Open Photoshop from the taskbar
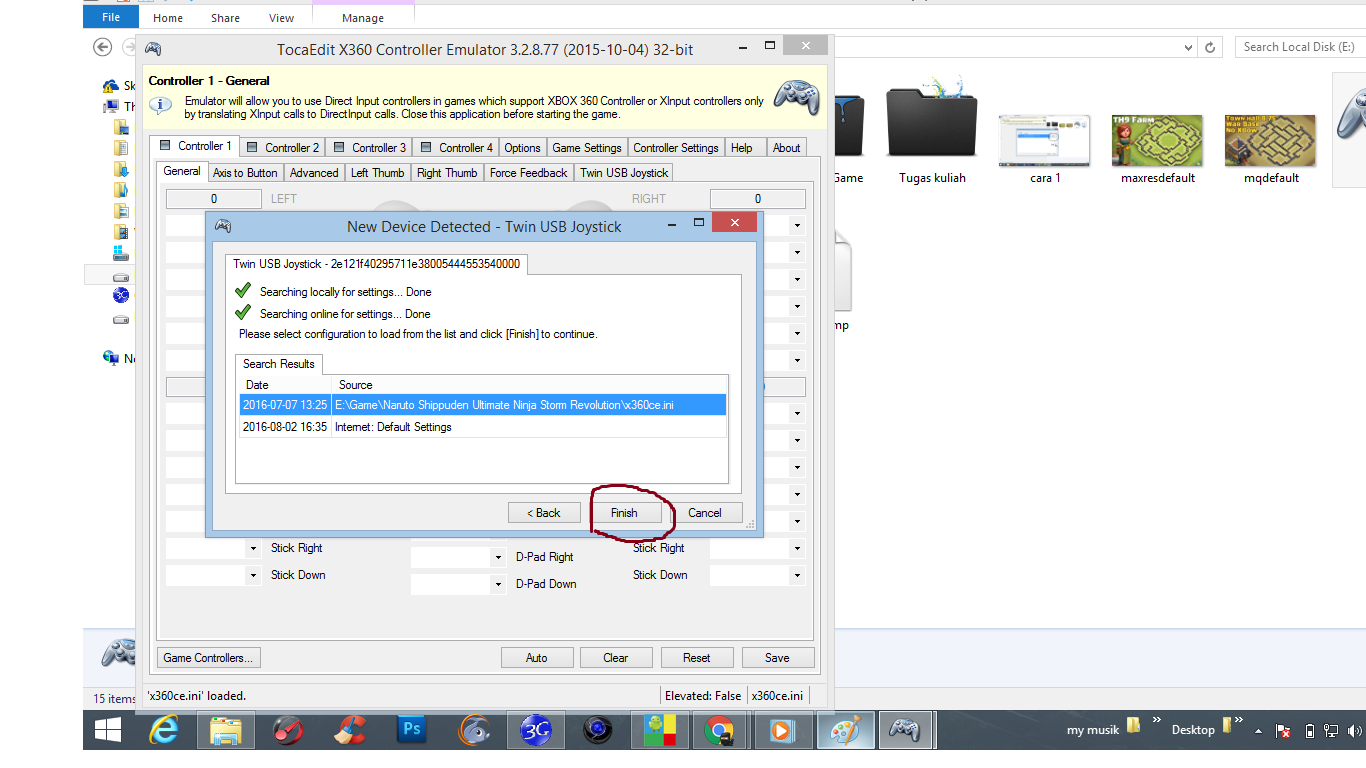 [412, 731]
